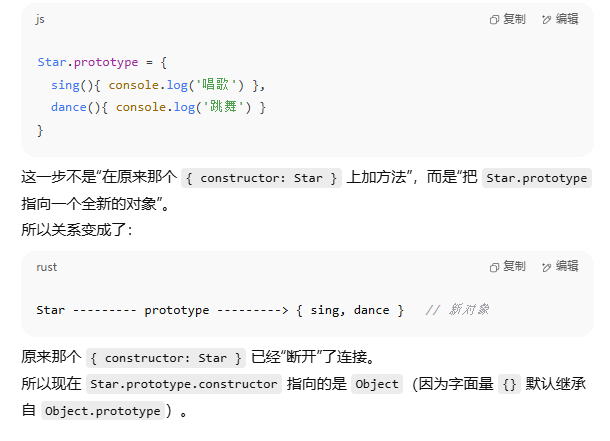This screenshot has width=610, height=441.
Task: Click the '{}' inline code chip
Action: pos(509,384)
